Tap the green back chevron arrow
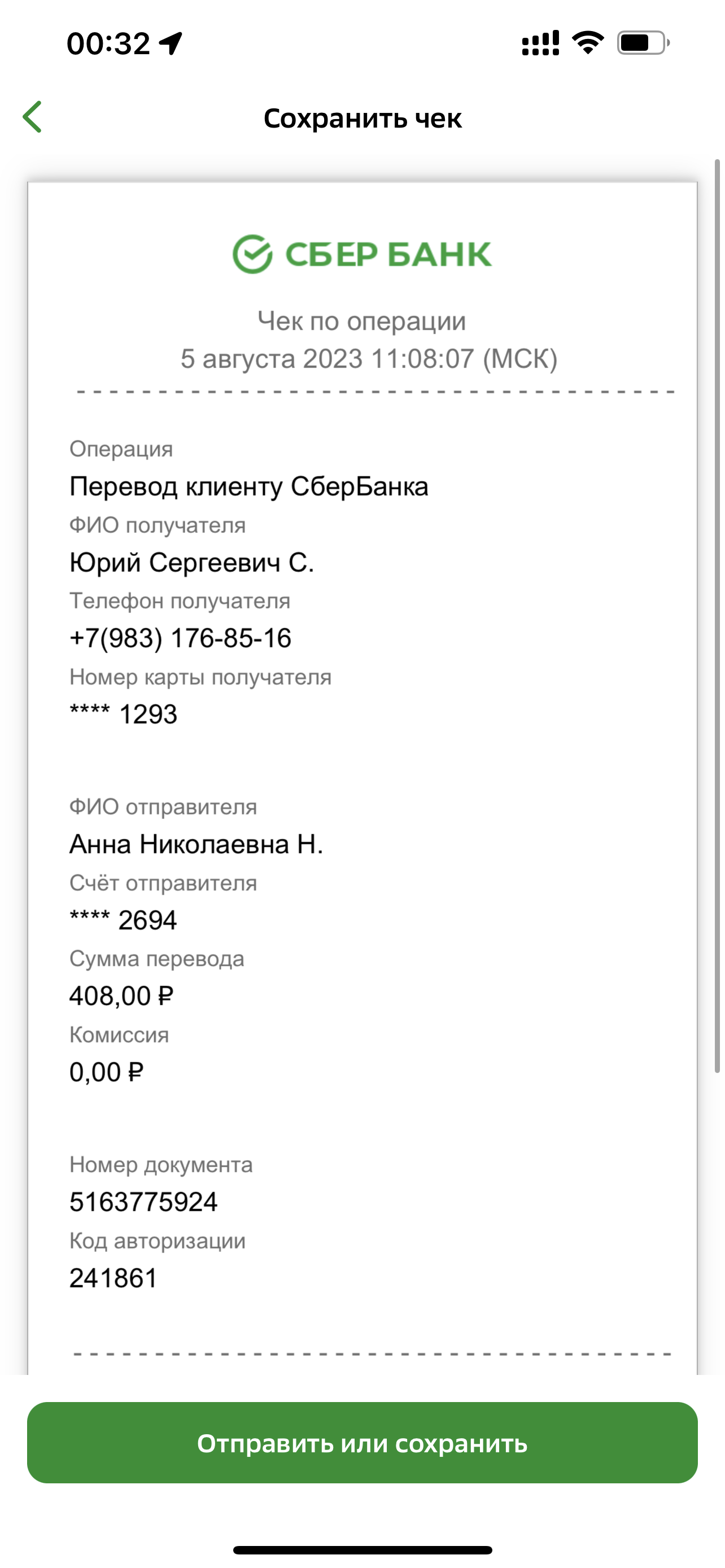The image size is (725, 1568). [32, 117]
